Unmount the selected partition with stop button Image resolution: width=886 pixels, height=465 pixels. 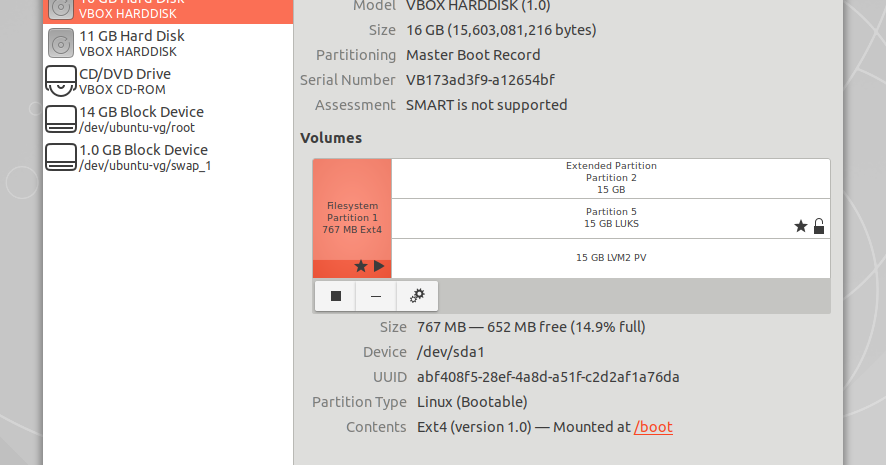click(336, 296)
